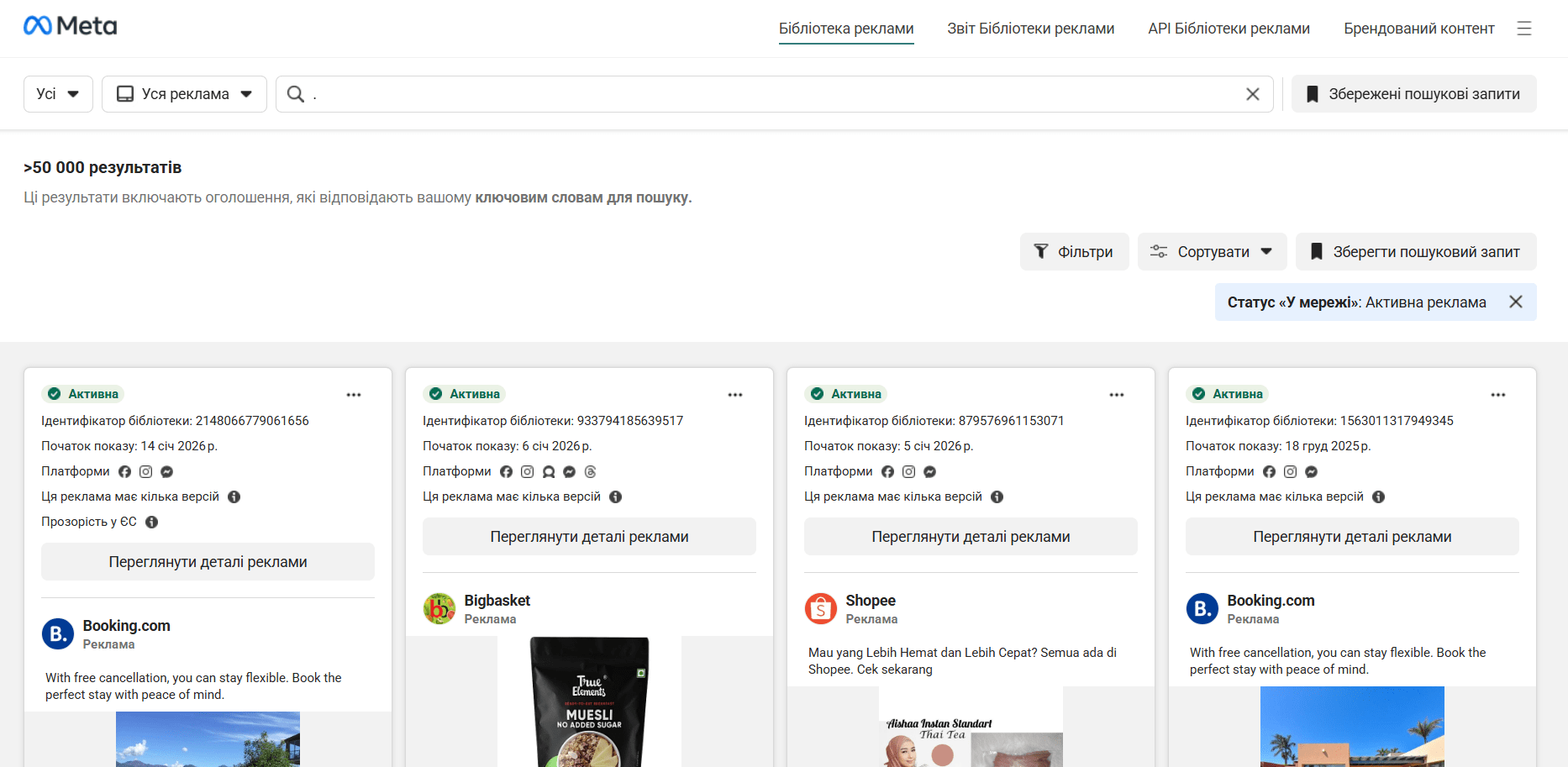Click the Shopee advertiser avatar
Viewport: 1568px width, 767px height.
coord(821,609)
